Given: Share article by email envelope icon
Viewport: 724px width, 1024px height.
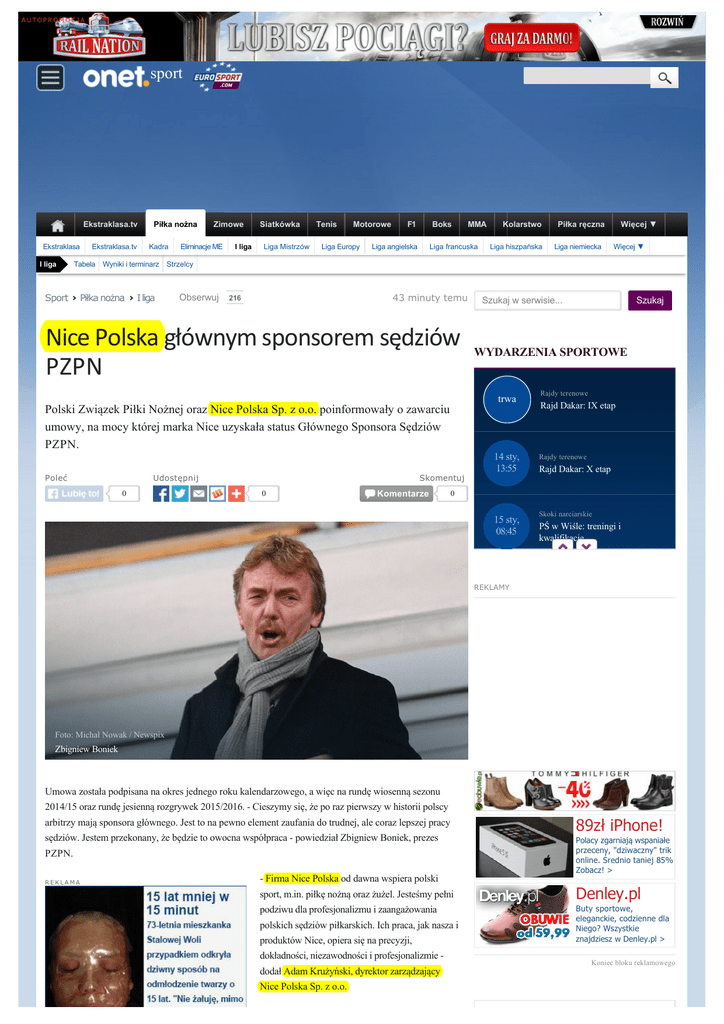Looking at the screenshot, I should [x=198, y=494].
